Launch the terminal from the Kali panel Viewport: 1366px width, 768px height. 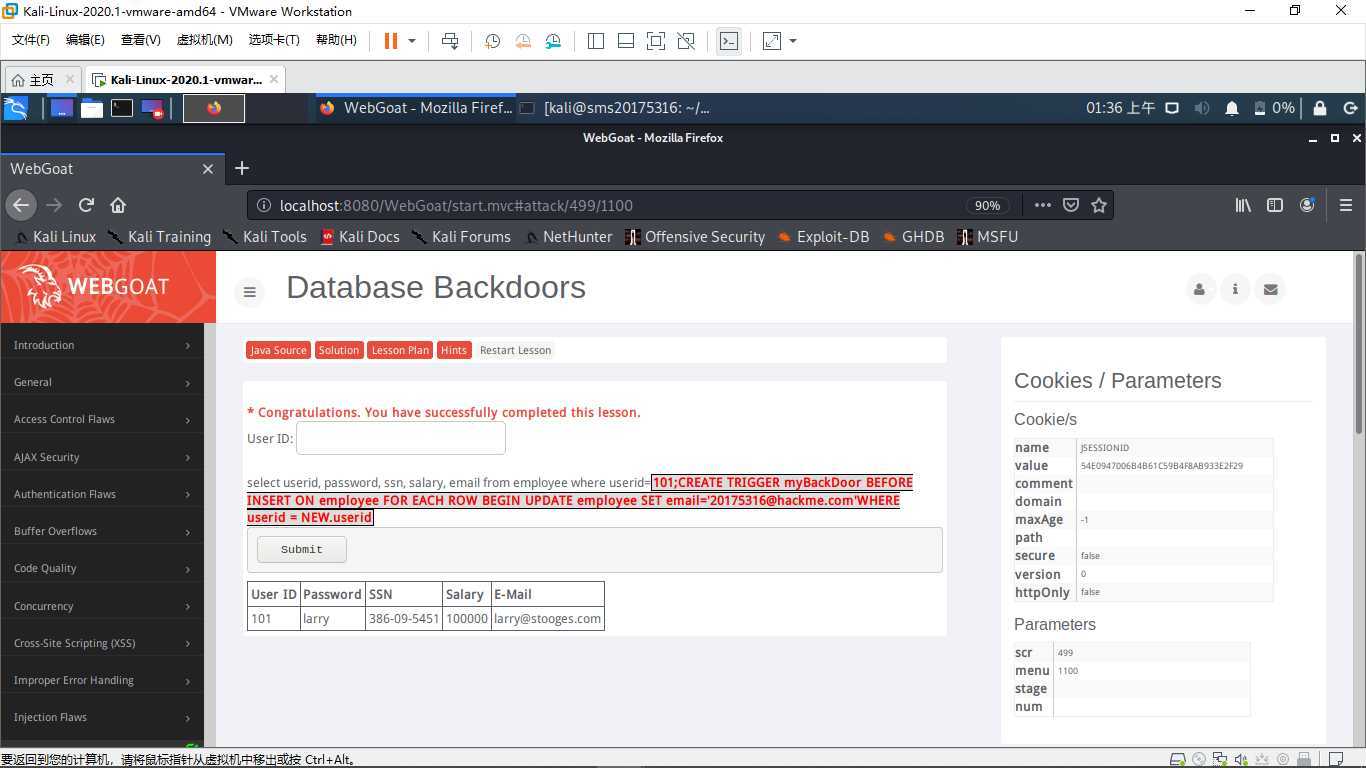point(122,108)
